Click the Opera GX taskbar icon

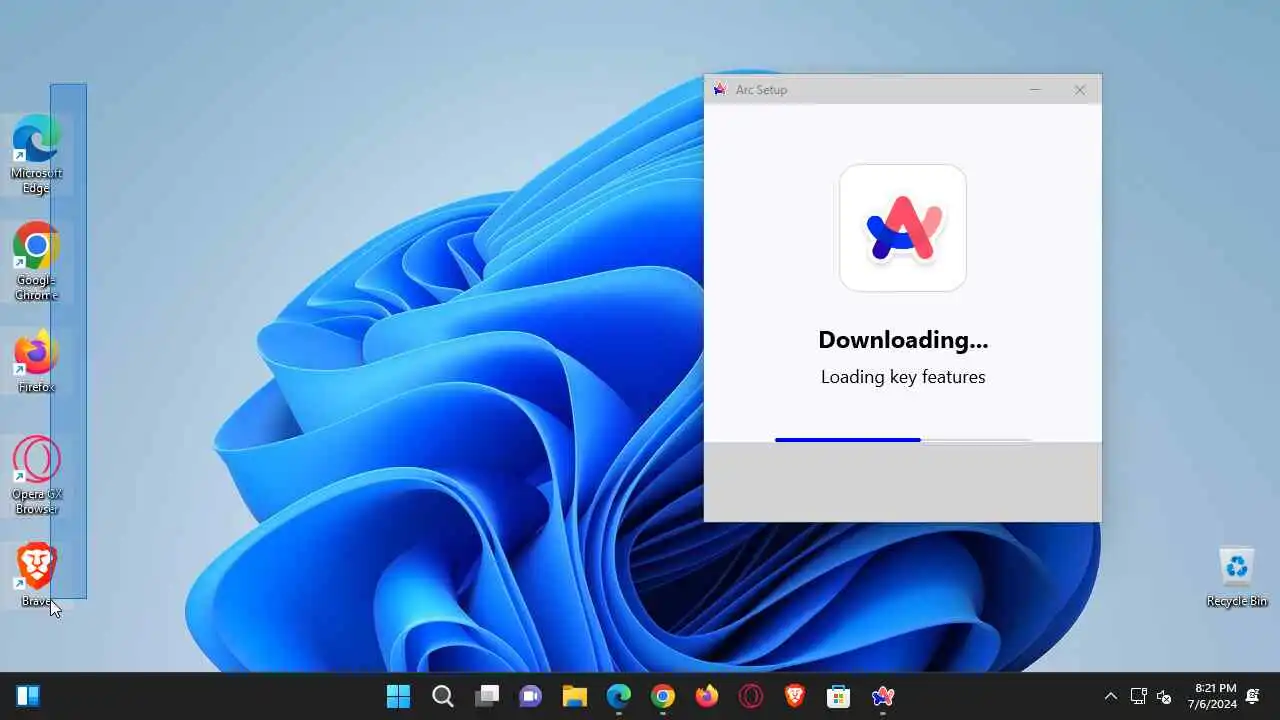[751, 696]
